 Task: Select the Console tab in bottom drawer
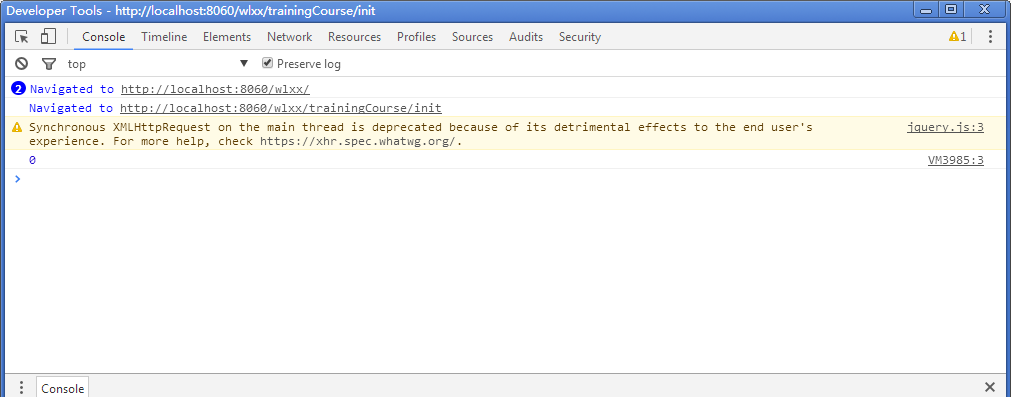[x=63, y=388]
